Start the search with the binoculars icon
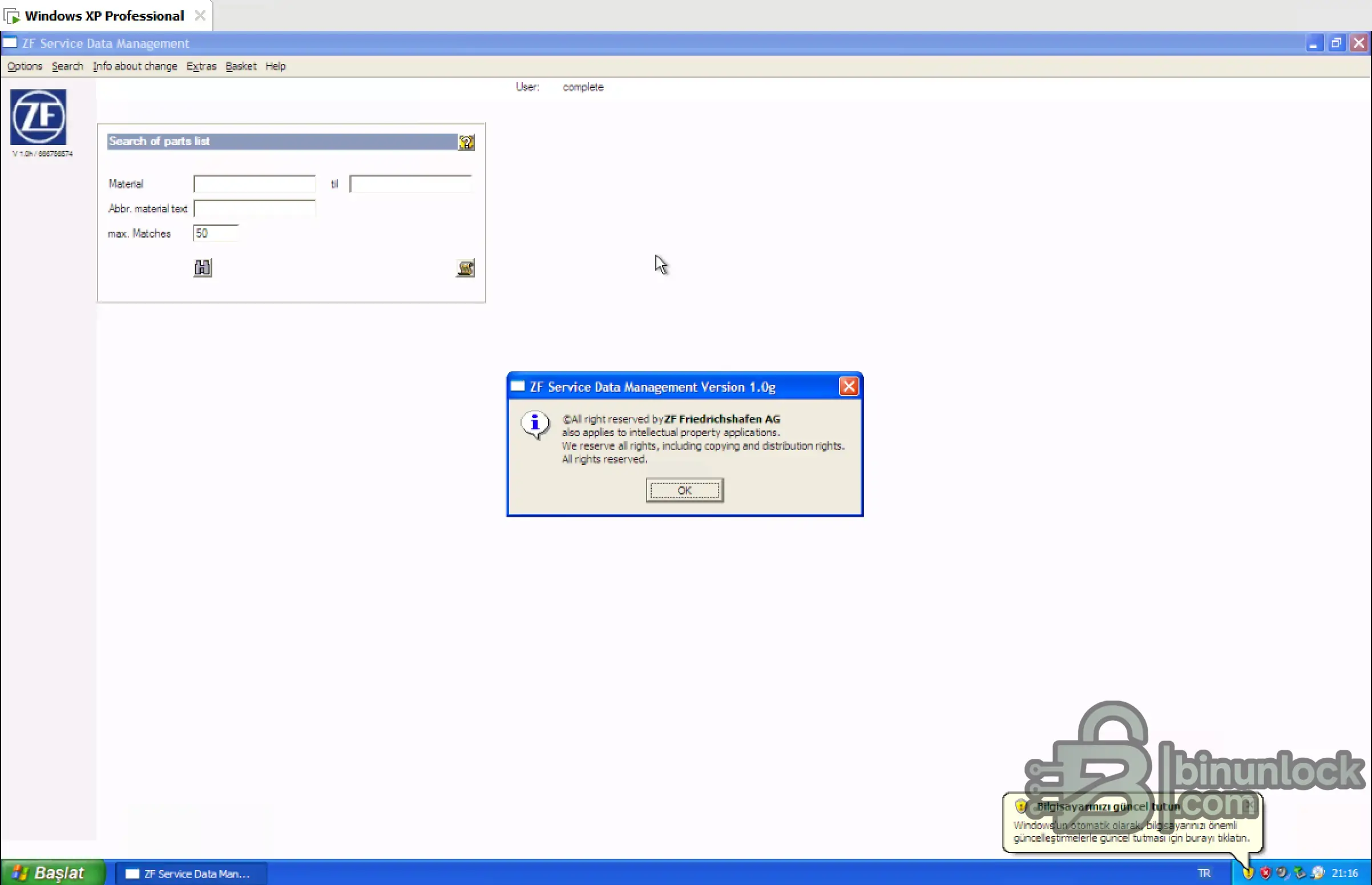The width and height of the screenshot is (1372, 885). pos(203,268)
